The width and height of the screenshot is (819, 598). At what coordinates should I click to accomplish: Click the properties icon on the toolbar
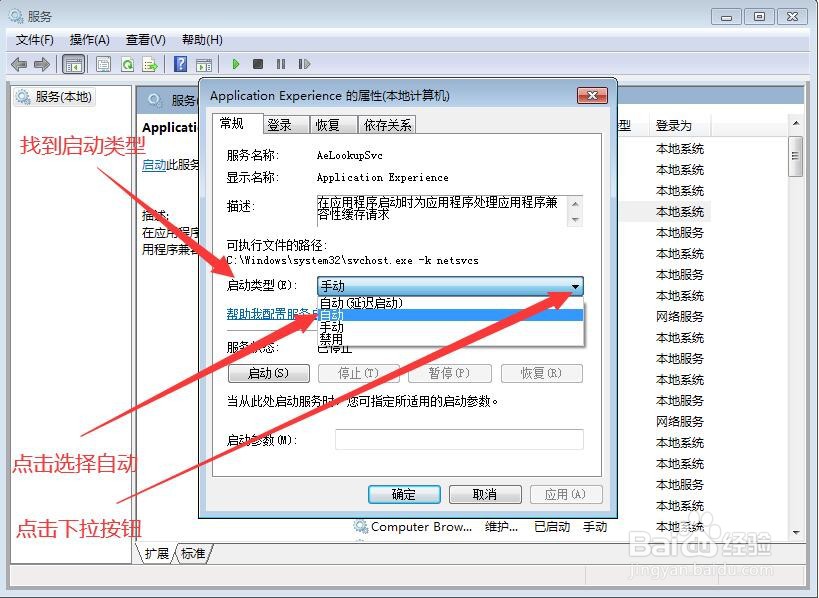(x=102, y=64)
